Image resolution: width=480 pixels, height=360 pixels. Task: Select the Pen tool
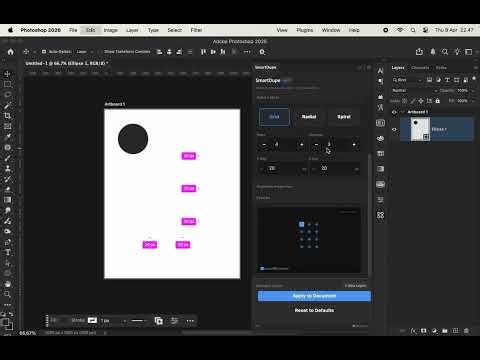click(x=7, y=242)
